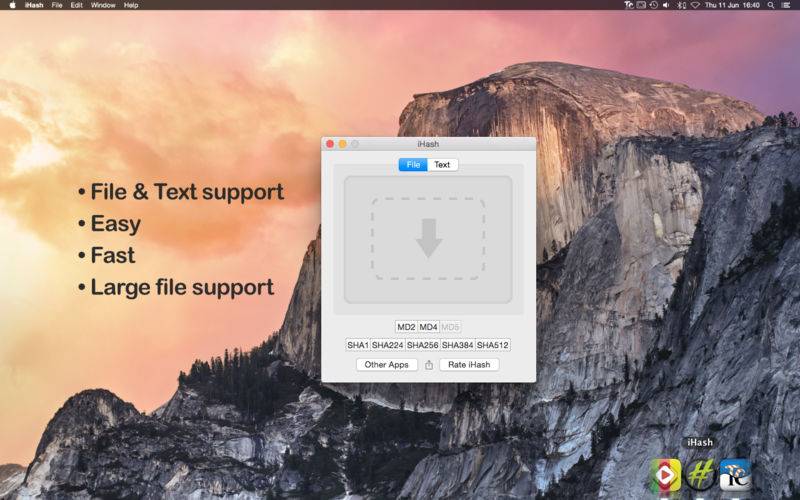
Task: Click the Other Apps button
Action: pos(387,365)
